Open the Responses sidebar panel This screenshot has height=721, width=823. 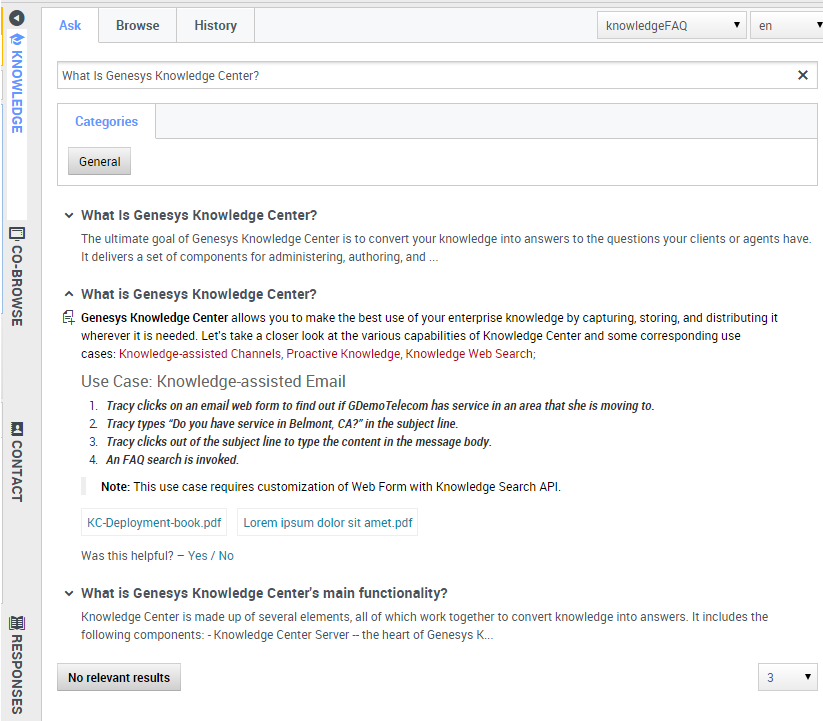point(16,664)
